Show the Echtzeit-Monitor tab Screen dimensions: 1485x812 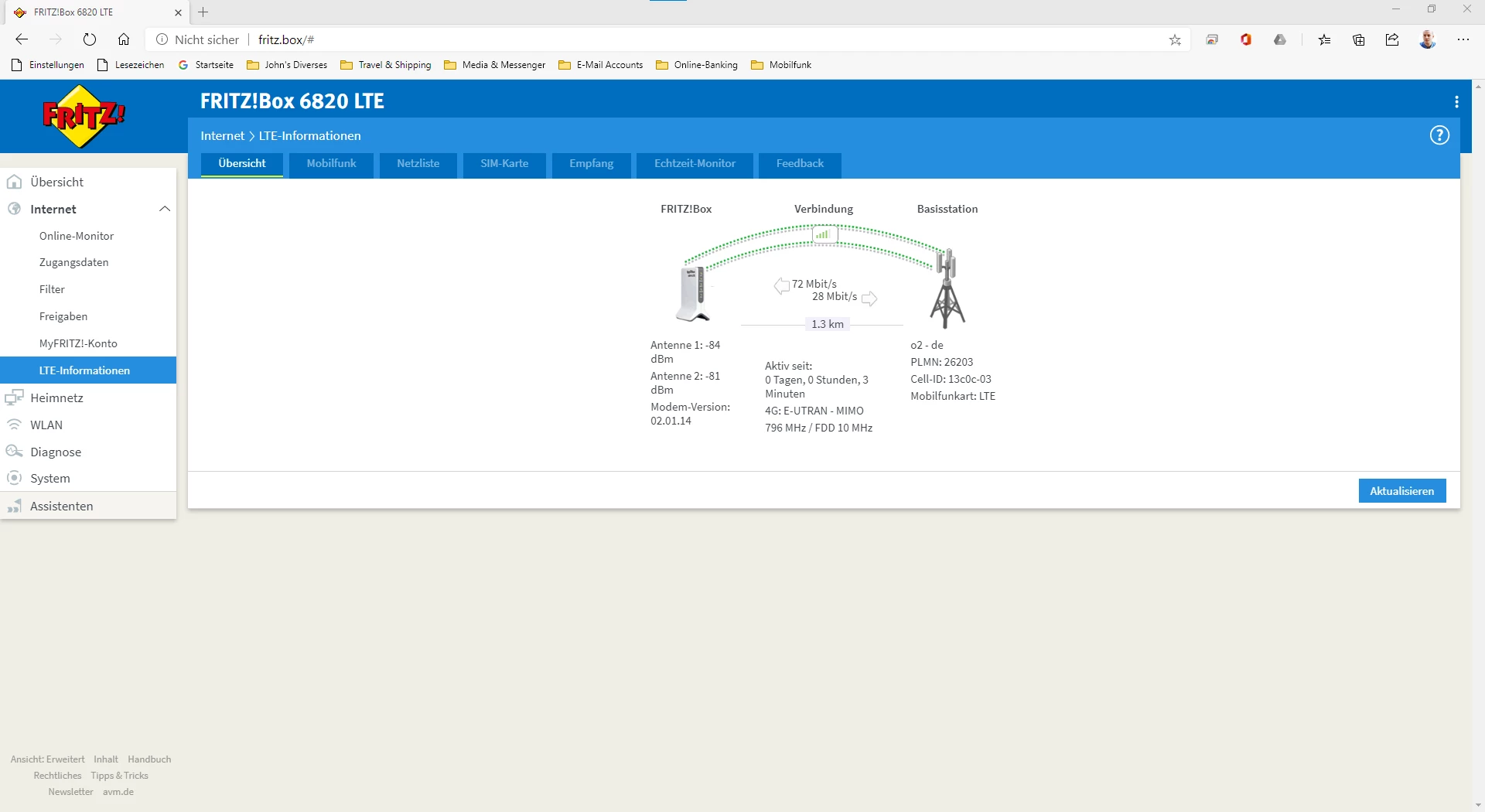(x=695, y=164)
